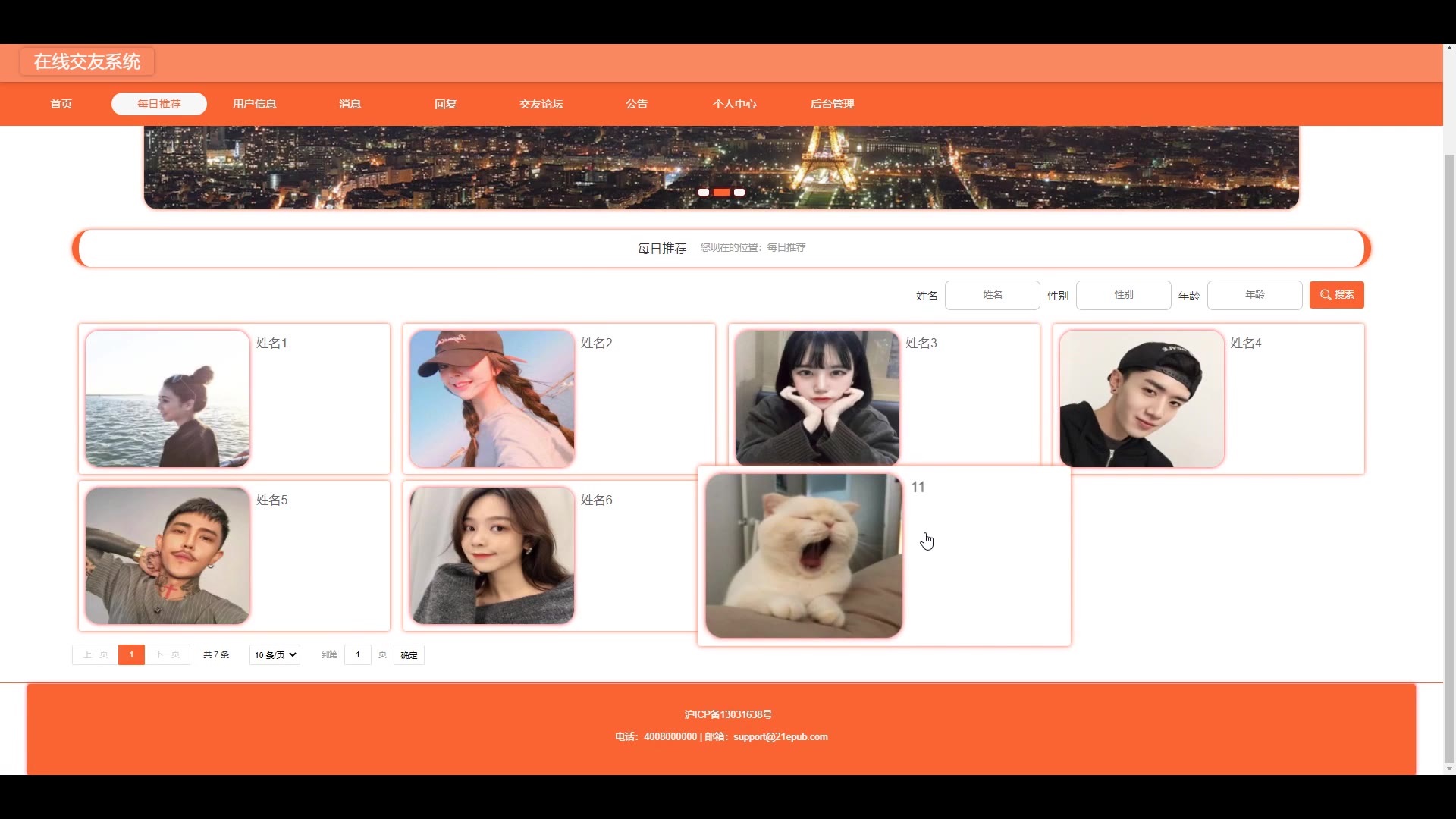
Task: Click the 每日推荐 section heading
Action: pos(662,248)
